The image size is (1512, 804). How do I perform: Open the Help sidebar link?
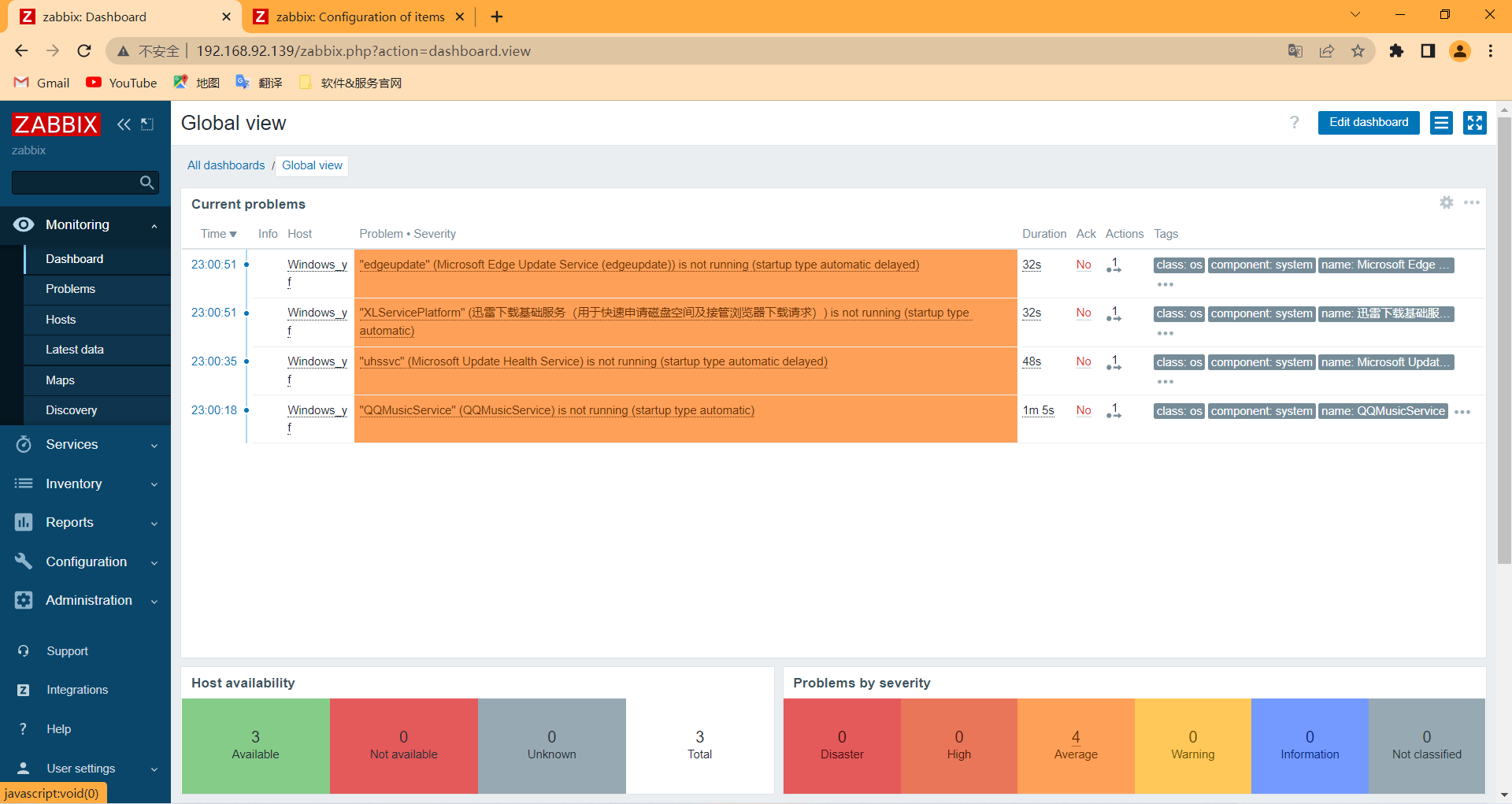(x=58, y=729)
